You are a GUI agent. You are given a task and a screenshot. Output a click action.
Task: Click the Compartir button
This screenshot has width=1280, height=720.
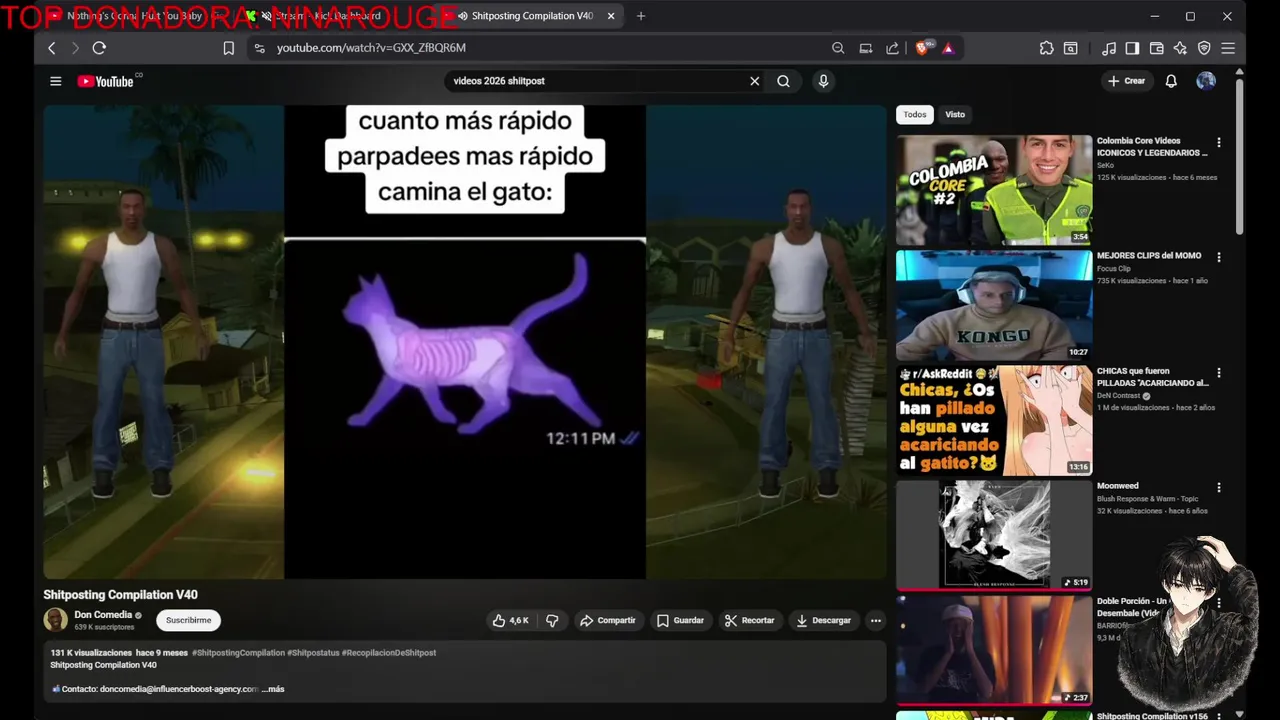608,621
